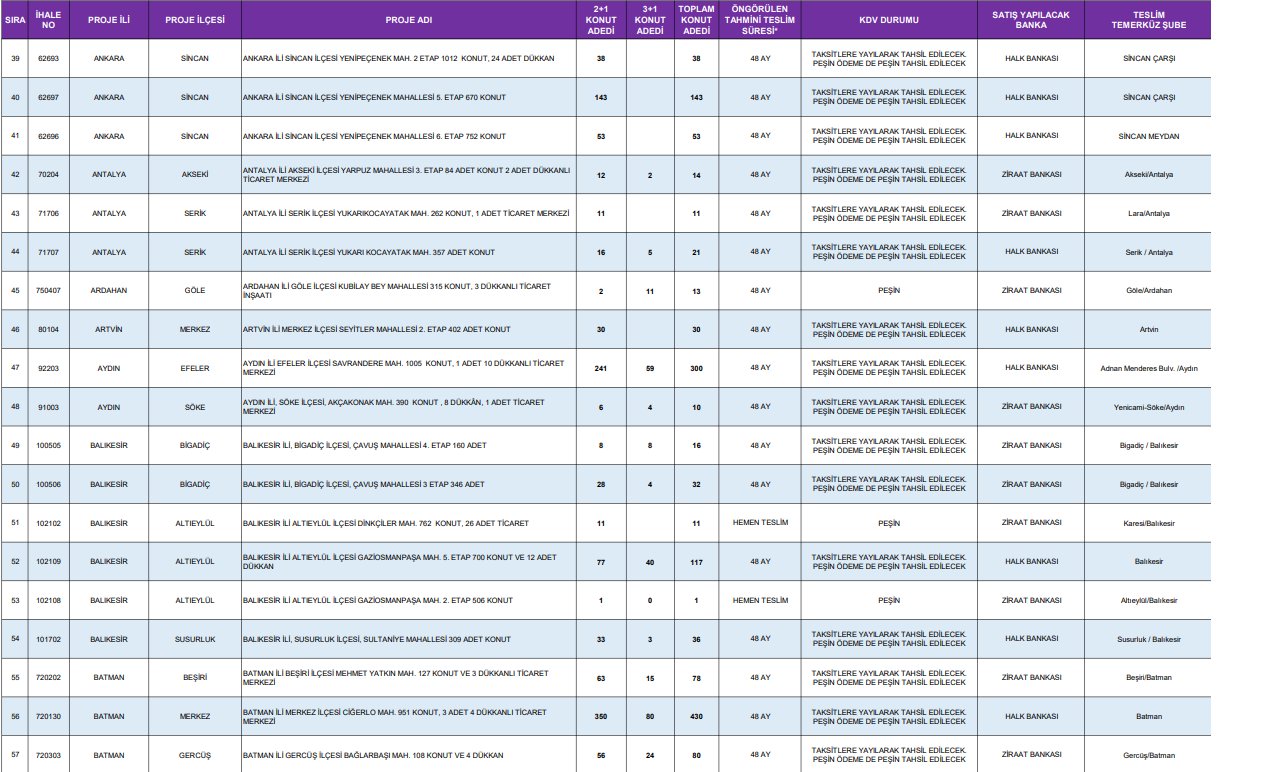Click tender number 80104

(49, 329)
